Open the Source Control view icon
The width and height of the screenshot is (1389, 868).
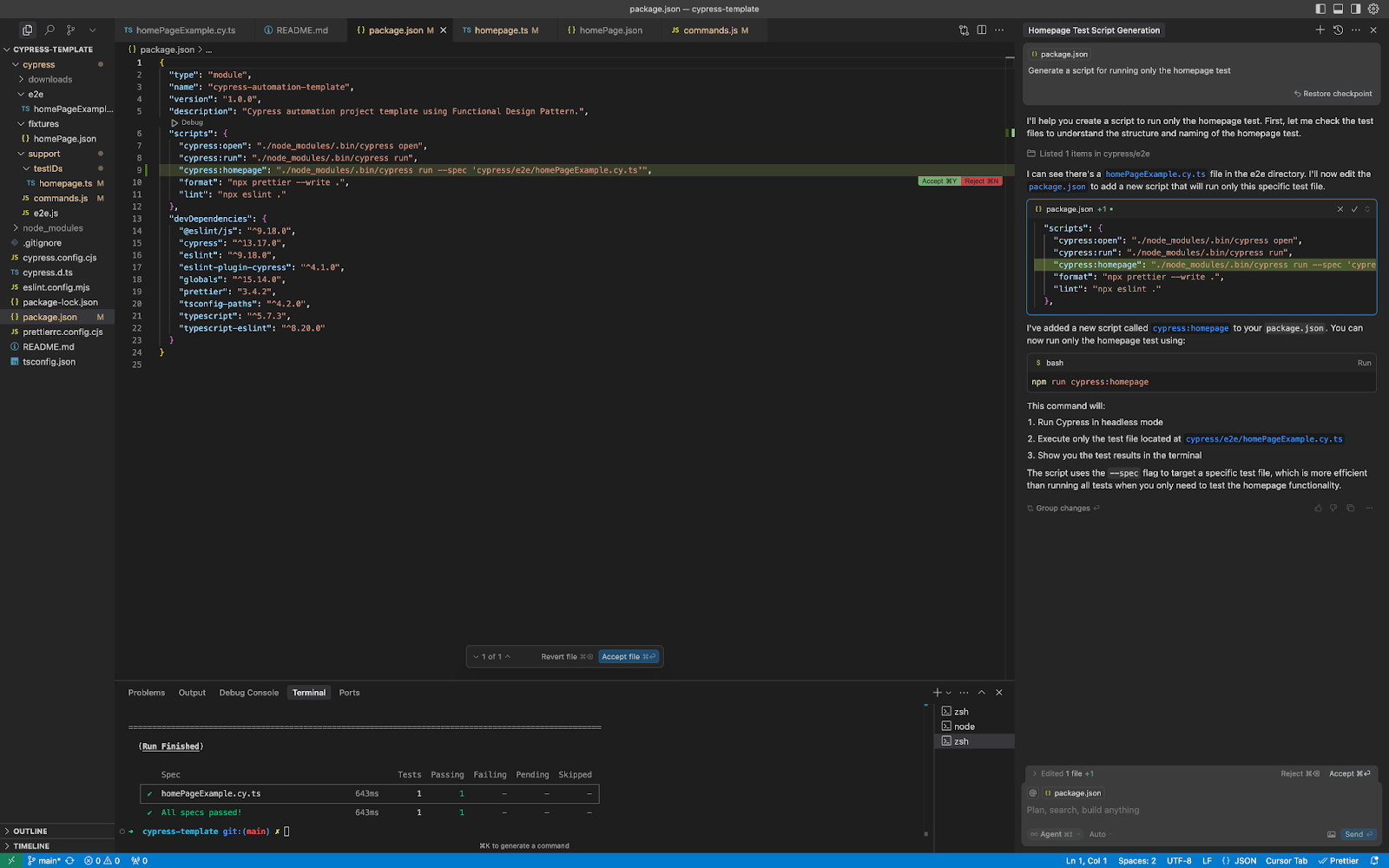[x=71, y=30]
